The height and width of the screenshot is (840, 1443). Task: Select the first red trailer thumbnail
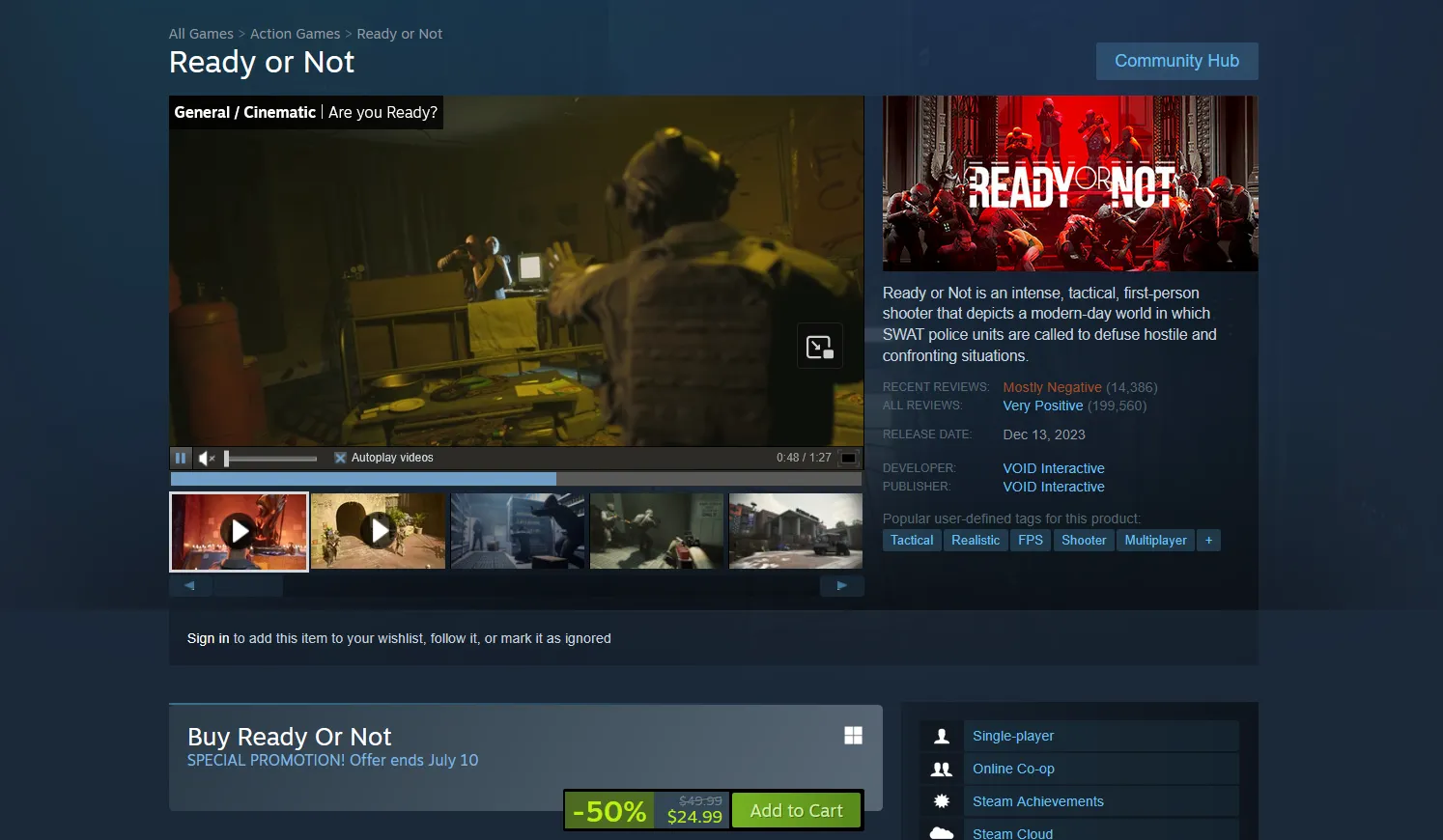(x=240, y=531)
